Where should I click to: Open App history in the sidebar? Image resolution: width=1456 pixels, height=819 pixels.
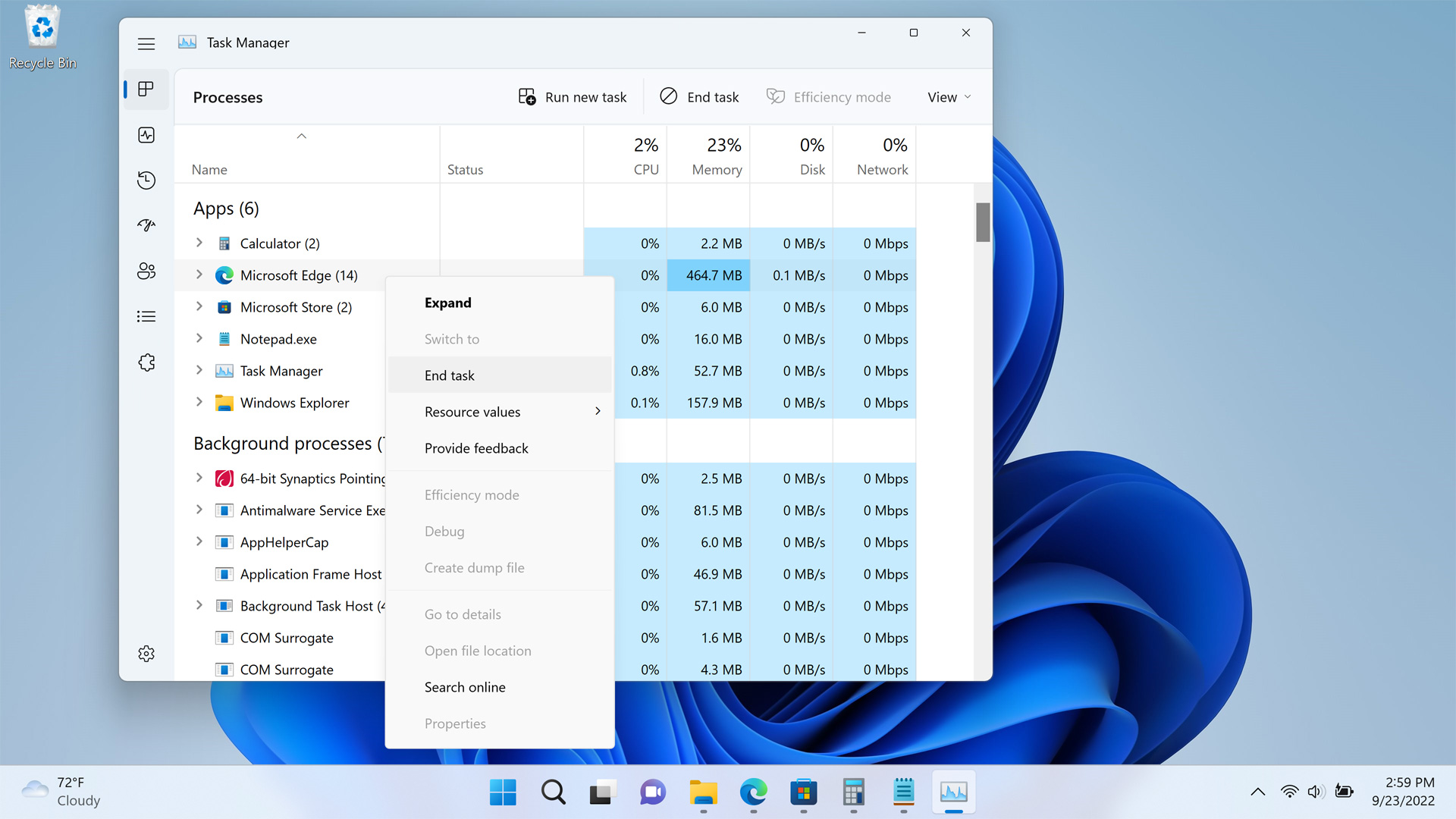(146, 180)
